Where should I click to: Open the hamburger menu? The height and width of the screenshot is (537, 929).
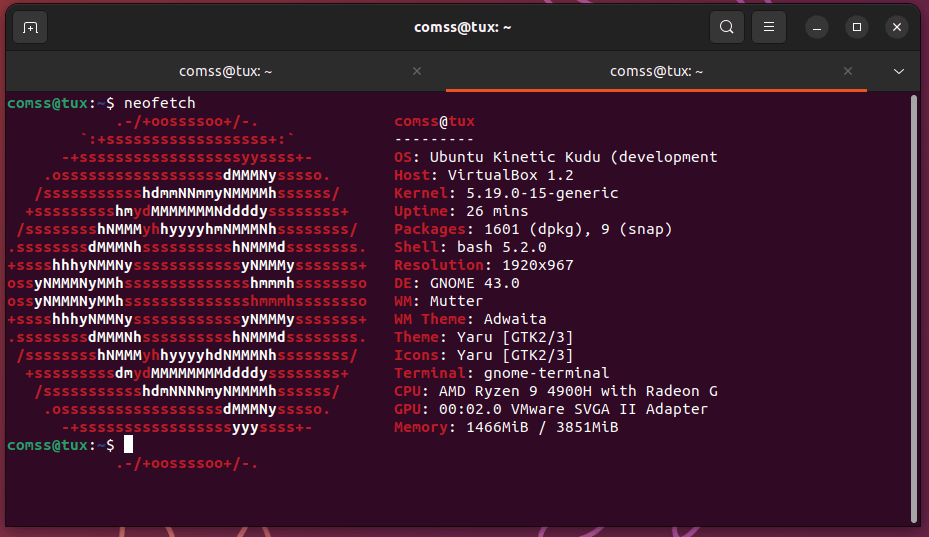pyautogui.click(x=768, y=27)
